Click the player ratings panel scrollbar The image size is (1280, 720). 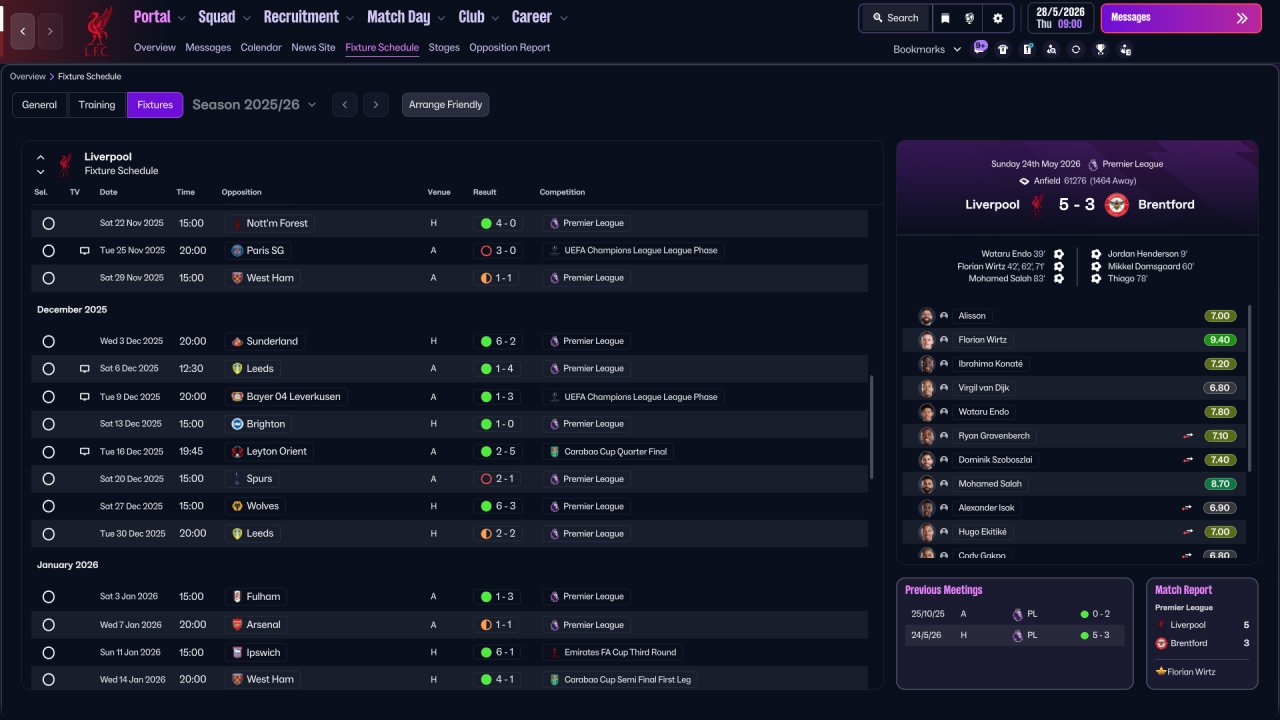[1251, 388]
